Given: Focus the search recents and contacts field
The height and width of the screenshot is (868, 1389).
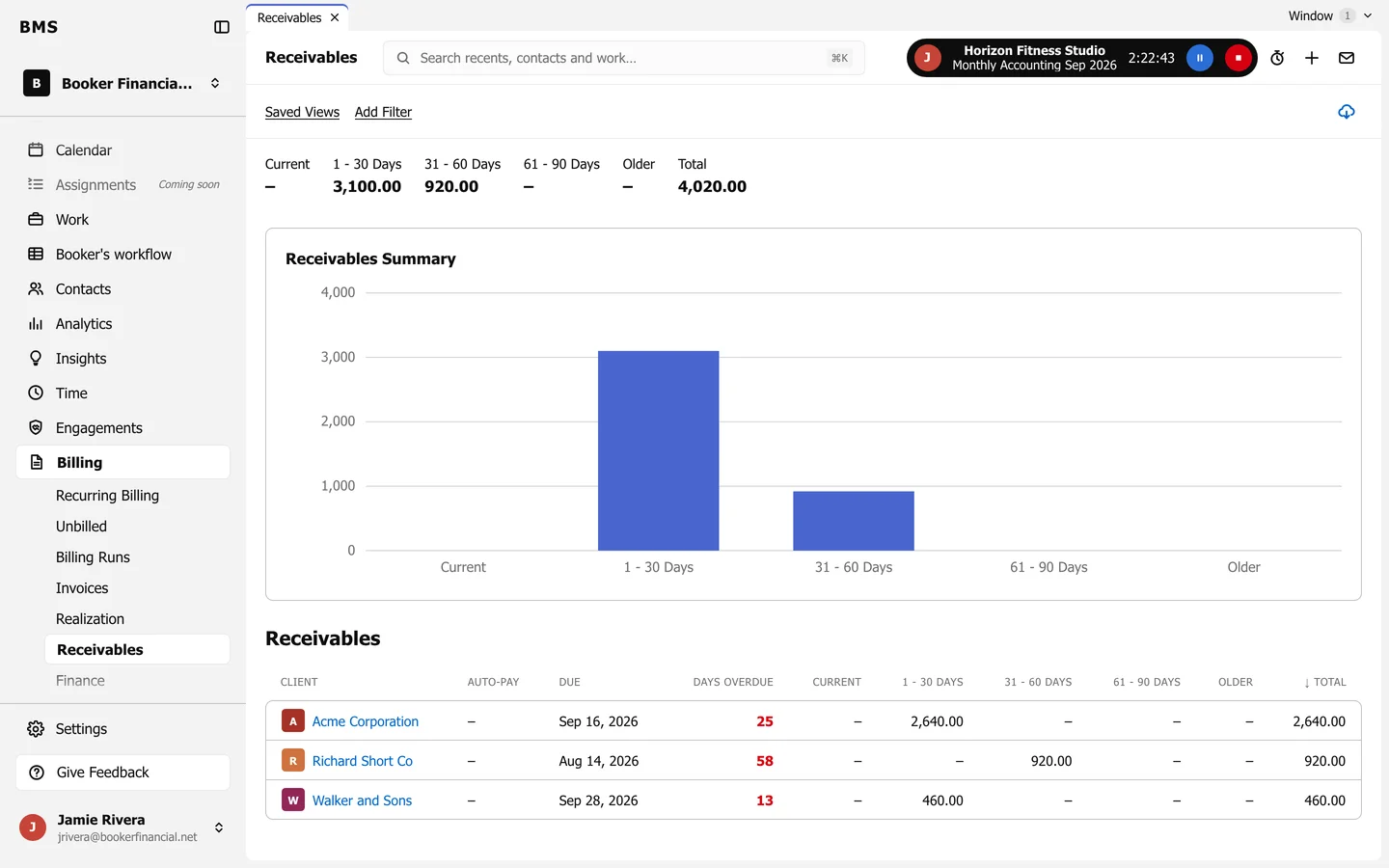Looking at the screenshot, I should coord(624,58).
